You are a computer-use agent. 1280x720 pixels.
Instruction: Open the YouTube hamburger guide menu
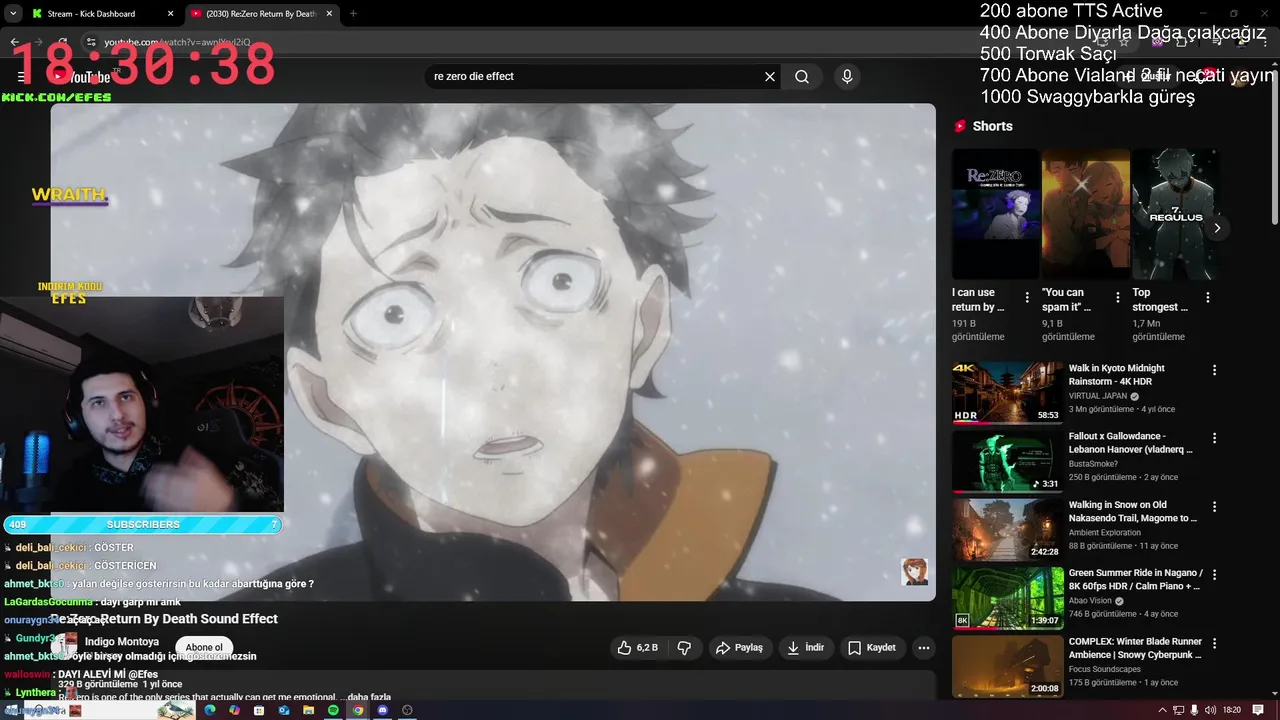click(21, 77)
